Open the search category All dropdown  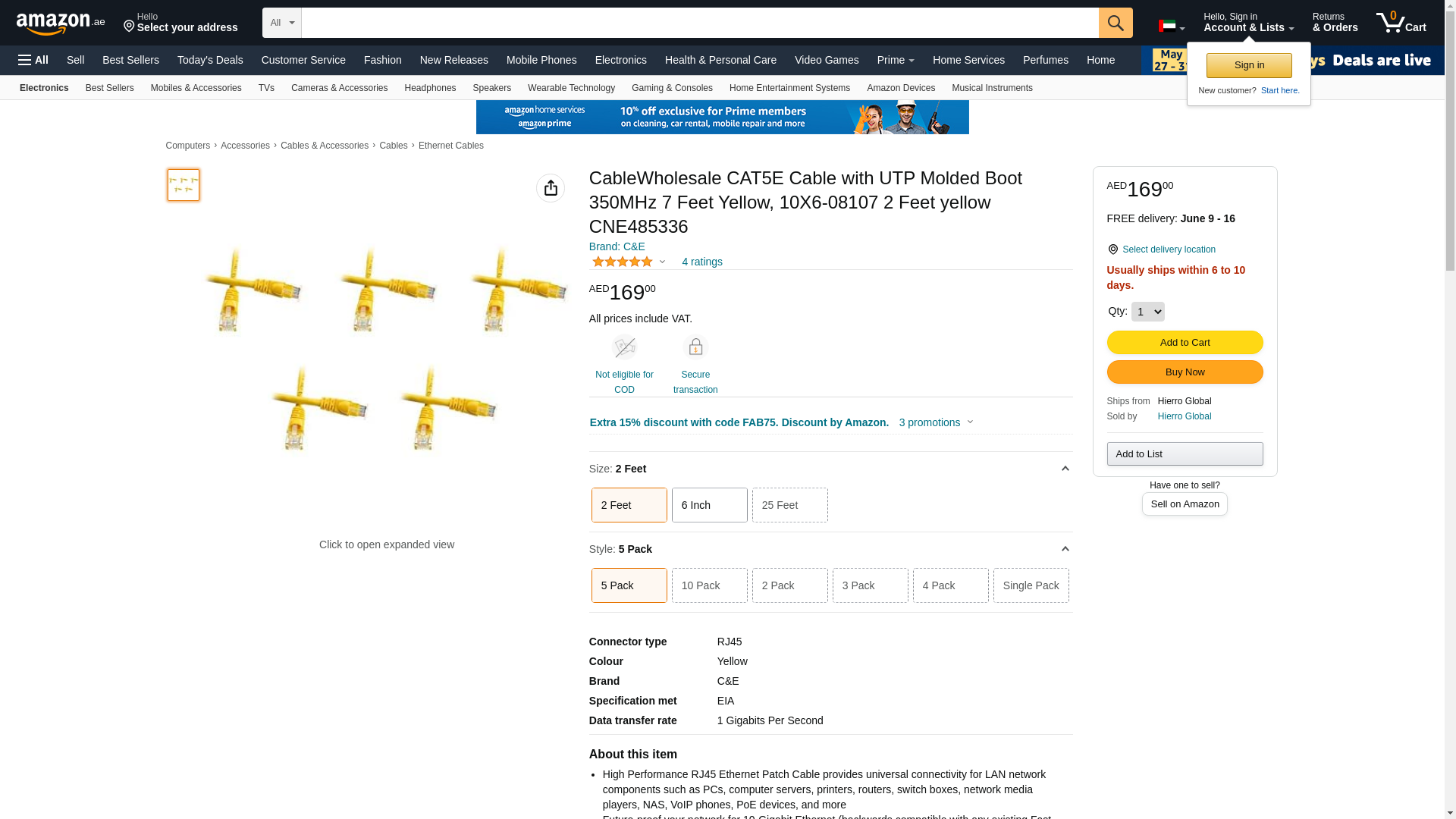pos(282,23)
